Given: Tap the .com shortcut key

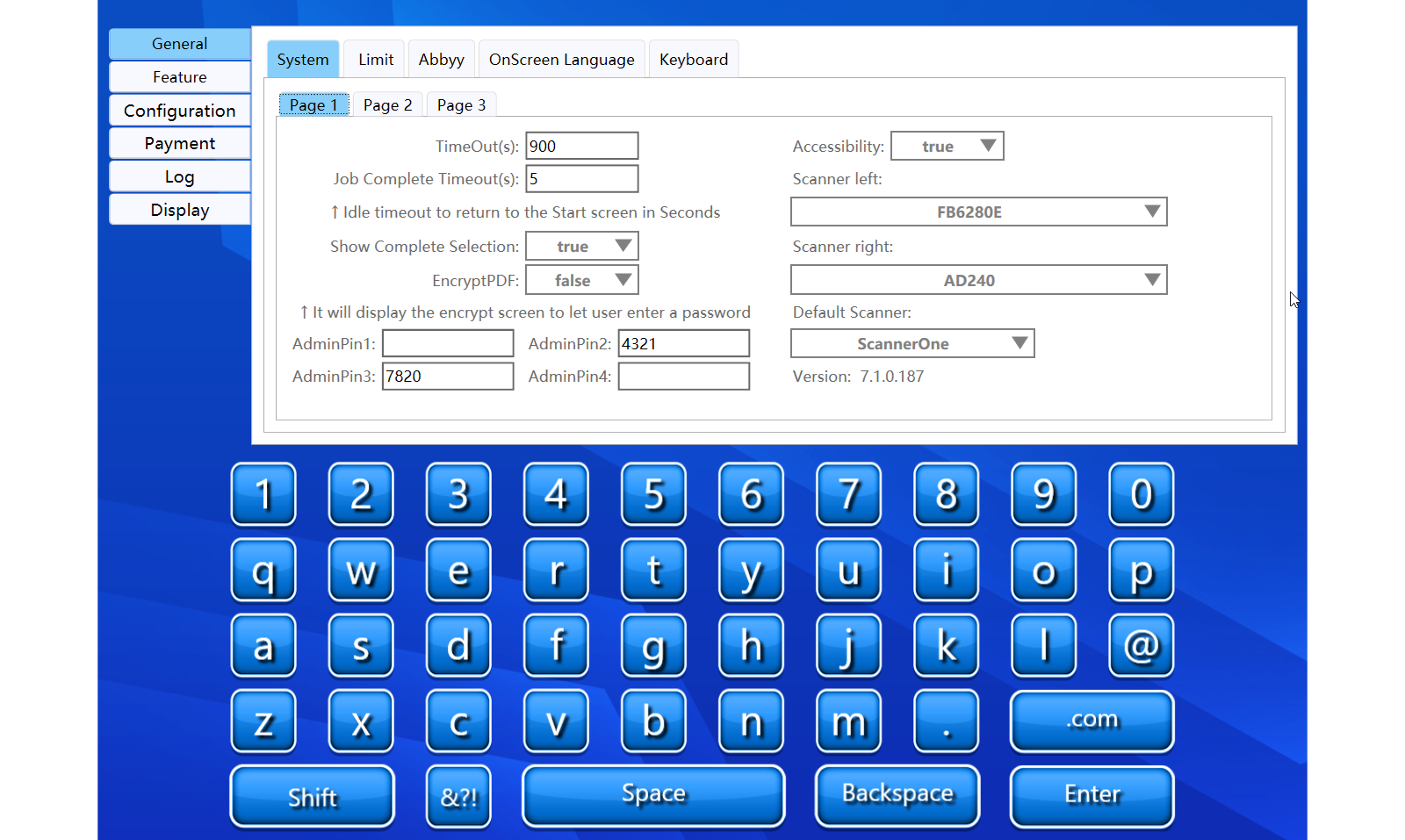Looking at the screenshot, I should pos(1092,722).
